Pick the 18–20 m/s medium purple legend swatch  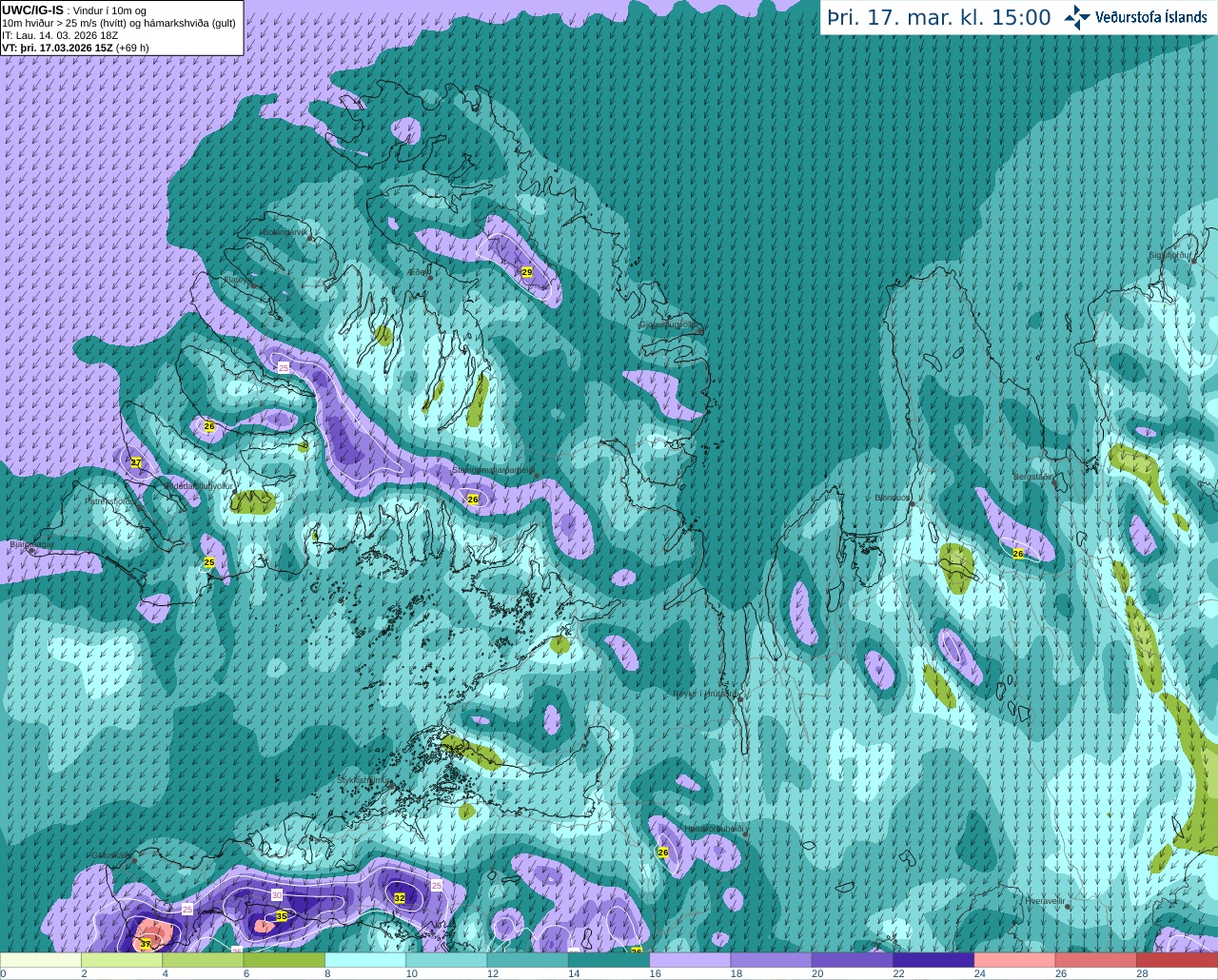[772, 960]
